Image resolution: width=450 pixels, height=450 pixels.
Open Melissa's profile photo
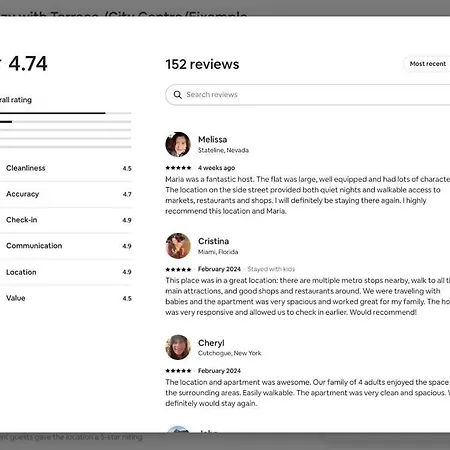[178, 144]
